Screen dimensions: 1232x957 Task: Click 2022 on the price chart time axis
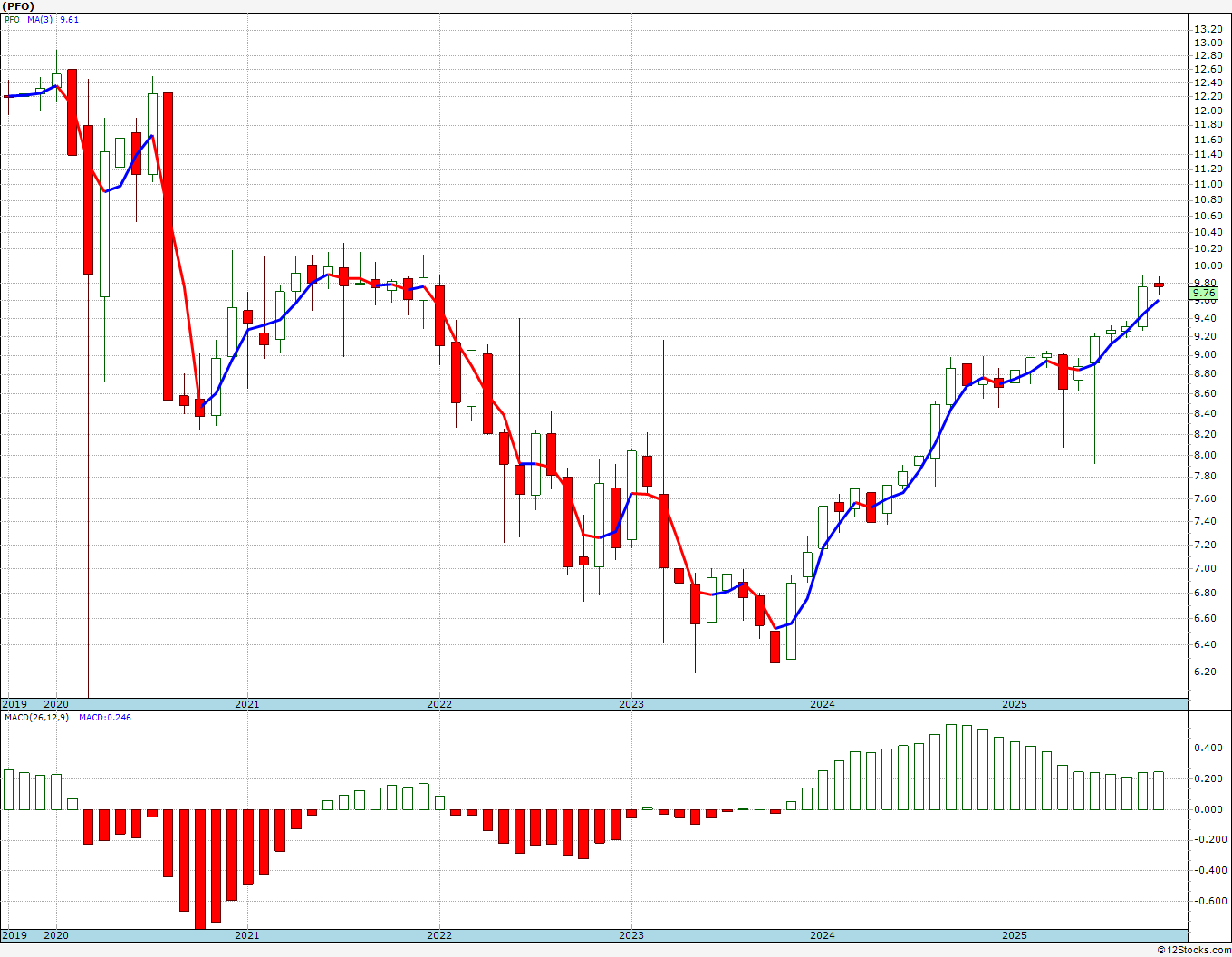(439, 704)
